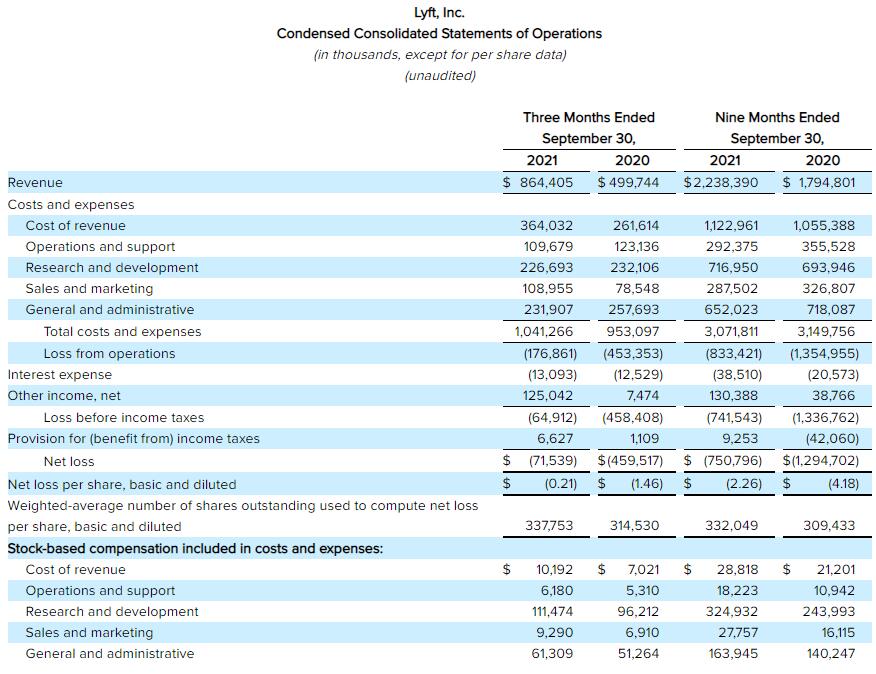Click the research and development value "226,693"

pyautogui.click(x=546, y=268)
